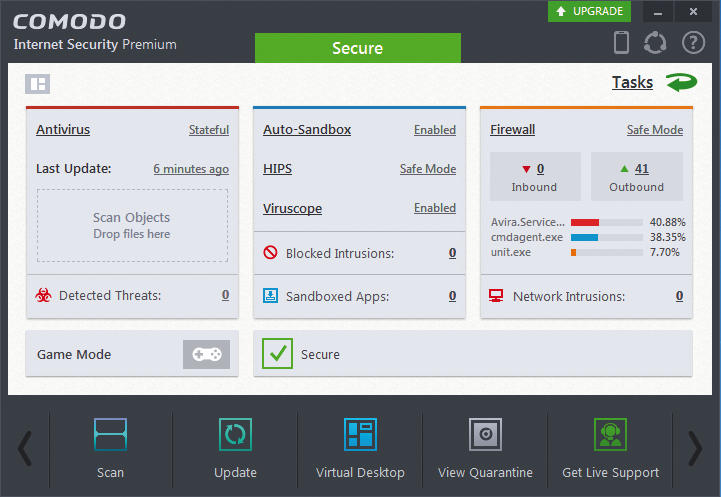Click the red inbound down arrow
The height and width of the screenshot is (497, 721).
(526, 169)
